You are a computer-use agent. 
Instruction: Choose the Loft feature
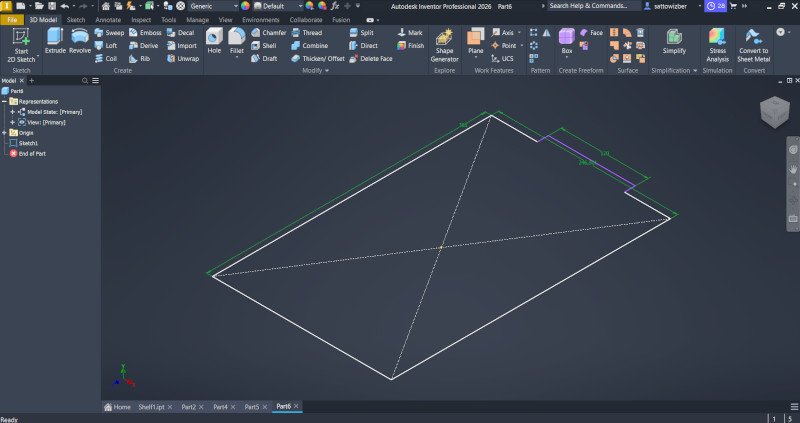(106, 45)
